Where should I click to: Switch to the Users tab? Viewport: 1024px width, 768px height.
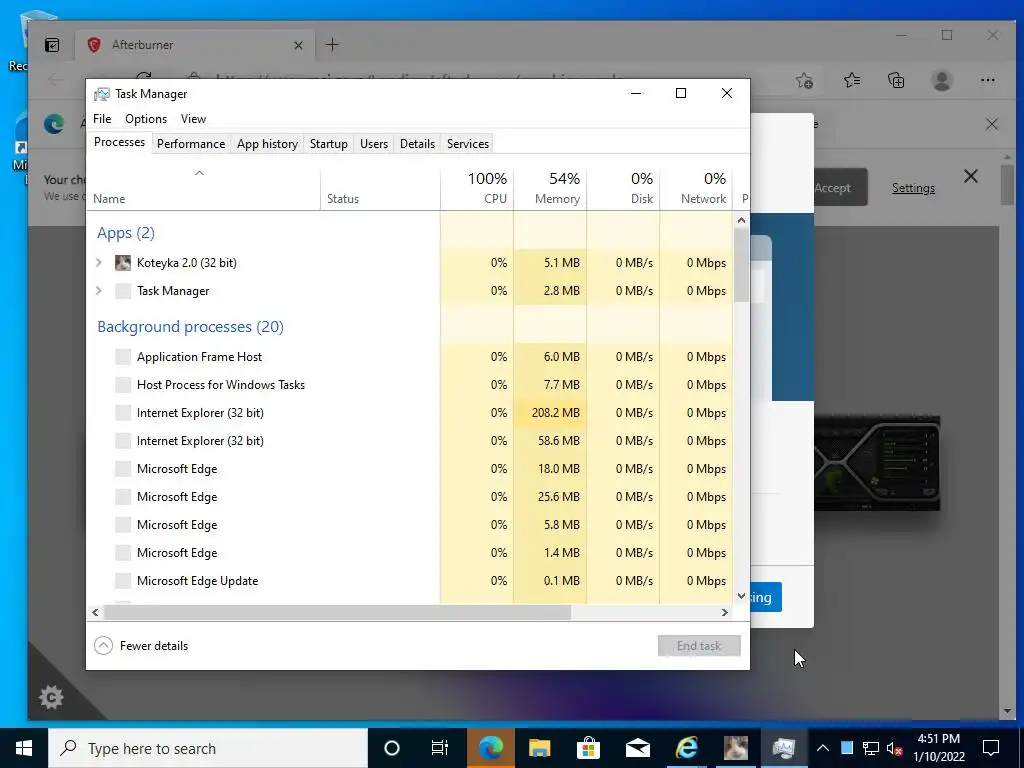[x=374, y=144]
